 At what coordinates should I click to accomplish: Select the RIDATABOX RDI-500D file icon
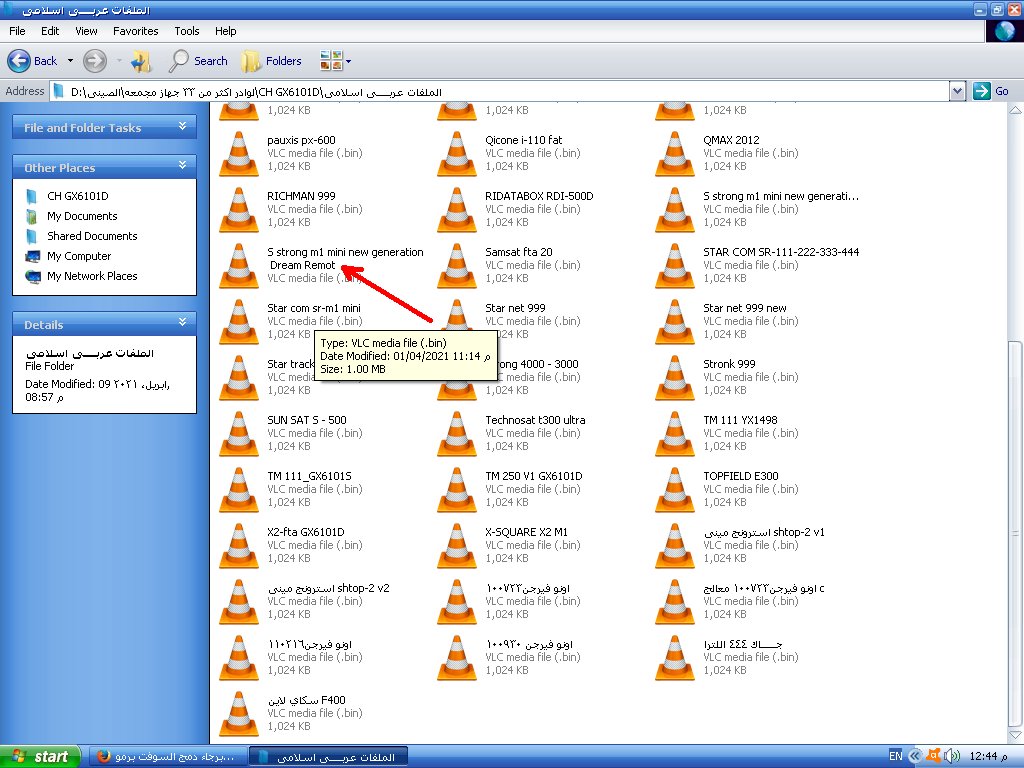point(457,210)
